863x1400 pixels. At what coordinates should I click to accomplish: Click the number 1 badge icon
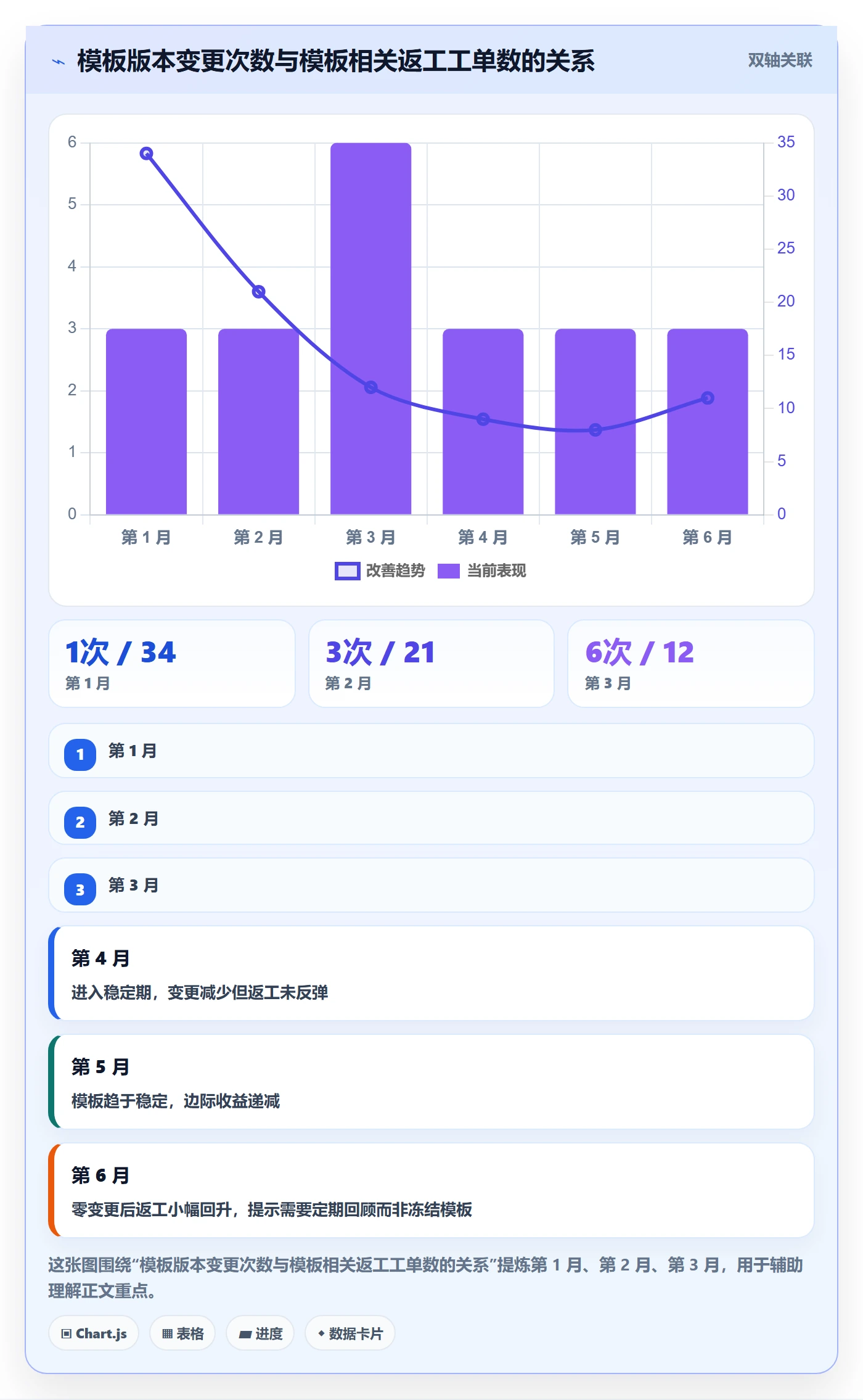(x=80, y=755)
